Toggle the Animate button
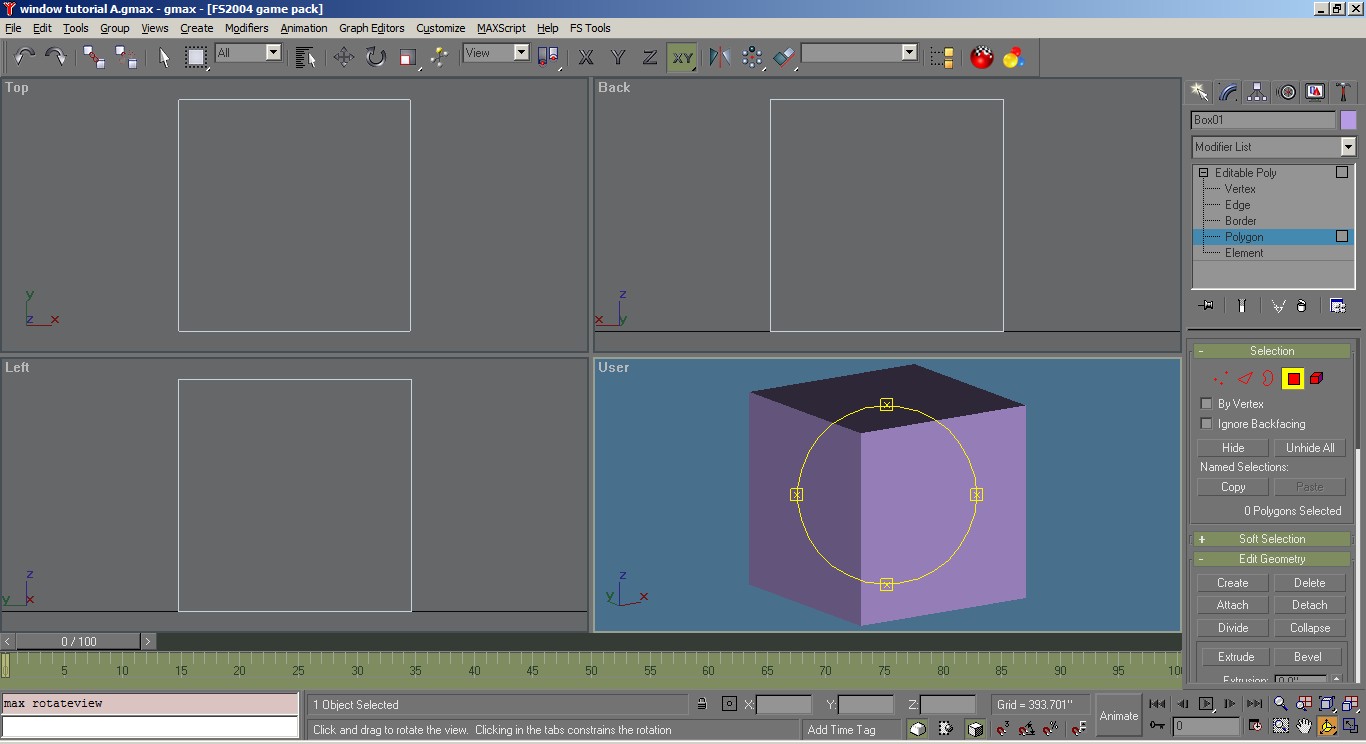 [x=1118, y=715]
